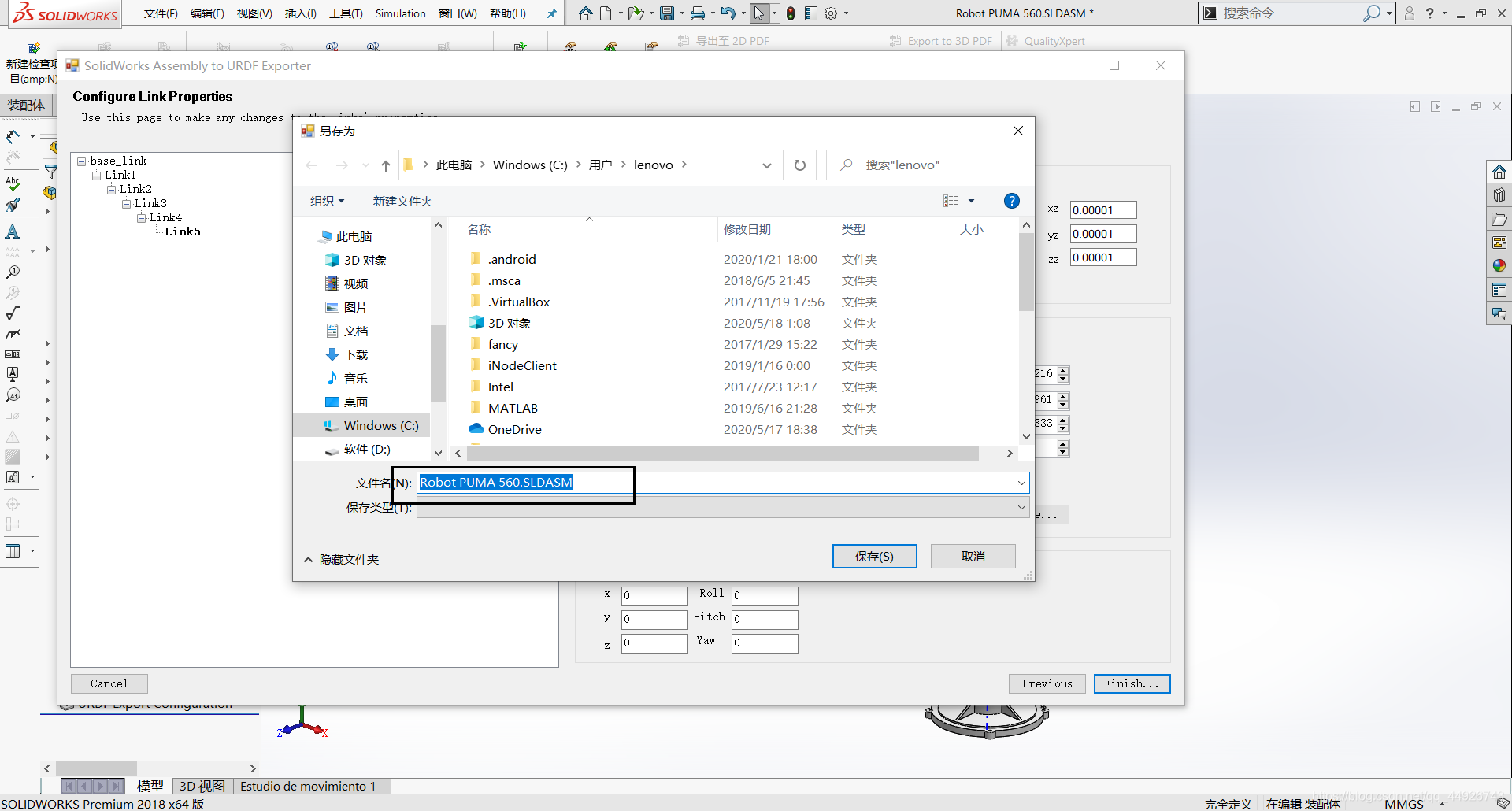The image size is (1512, 811).
Task: Click the refresh icon in Save As dialog
Action: [800, 165]
